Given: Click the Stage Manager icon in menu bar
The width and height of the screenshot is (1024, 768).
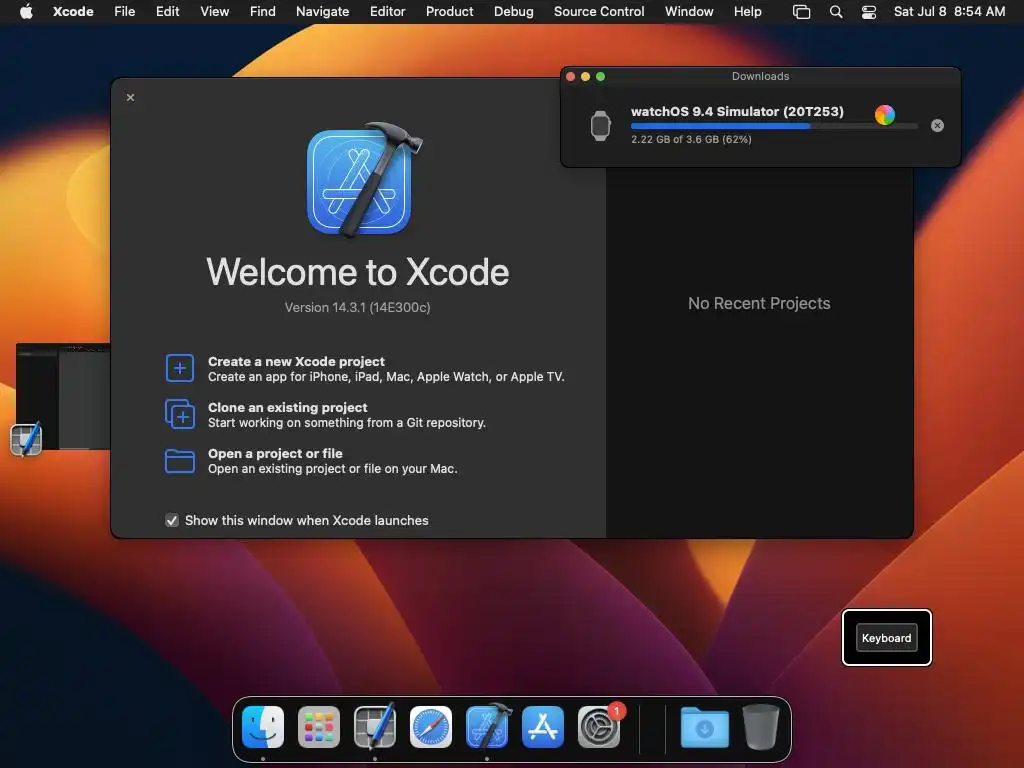Looking at the screenshot, I should point(801,12).
